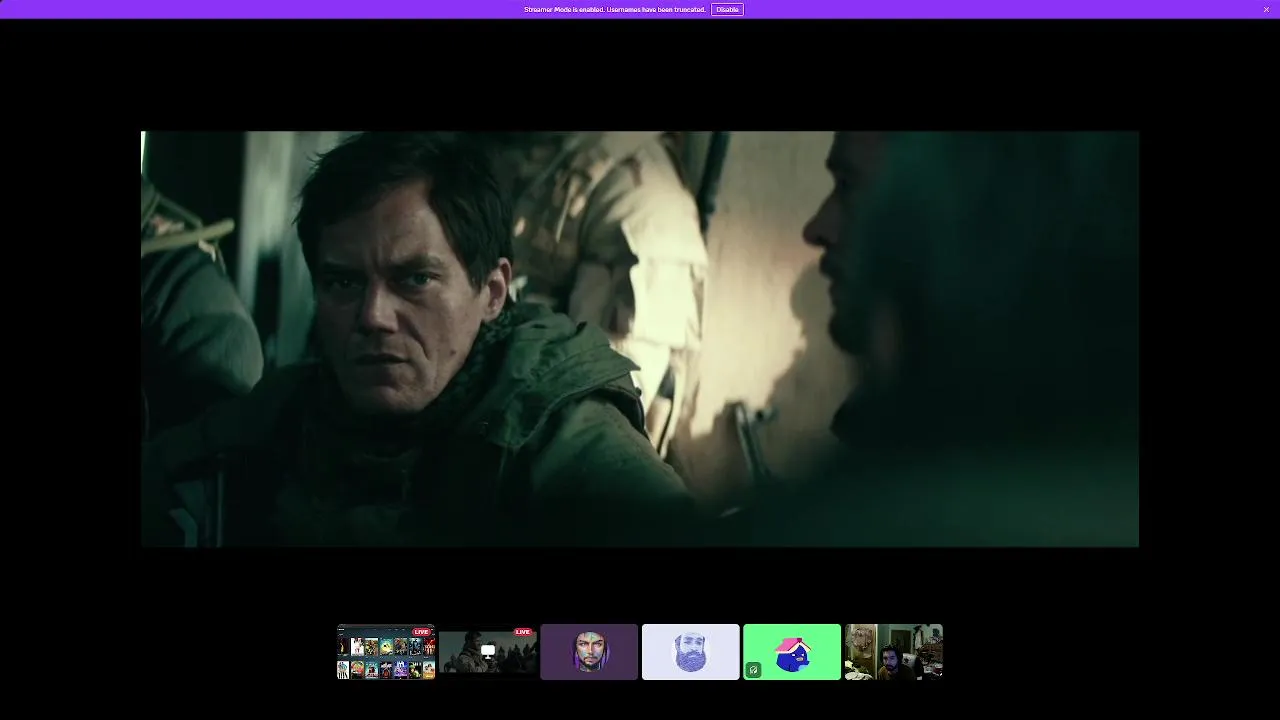Click LIVE badge on first stream tile

click(x=422, y=632)
